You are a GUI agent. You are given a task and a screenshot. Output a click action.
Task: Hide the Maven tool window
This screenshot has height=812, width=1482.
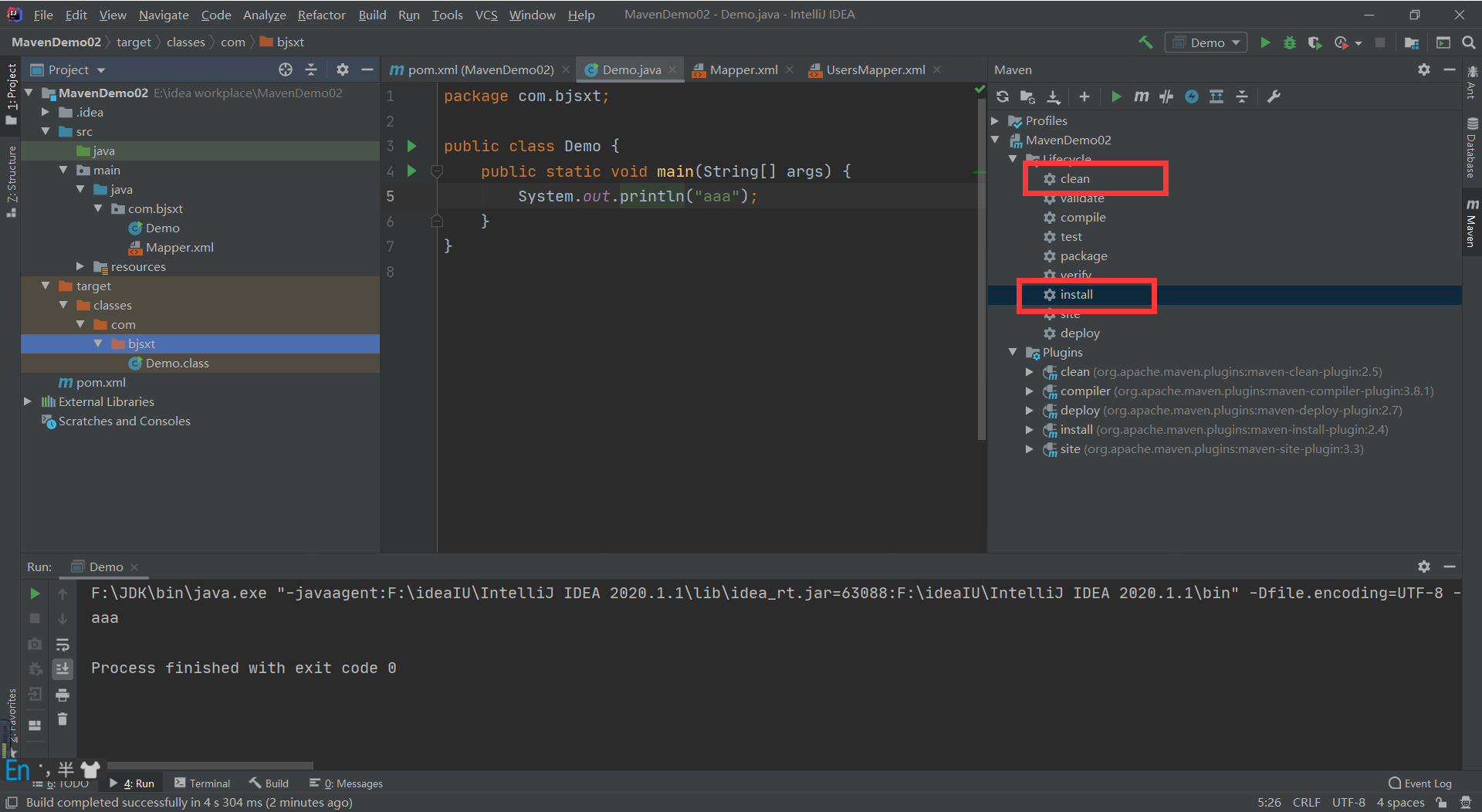point(1450,69)
